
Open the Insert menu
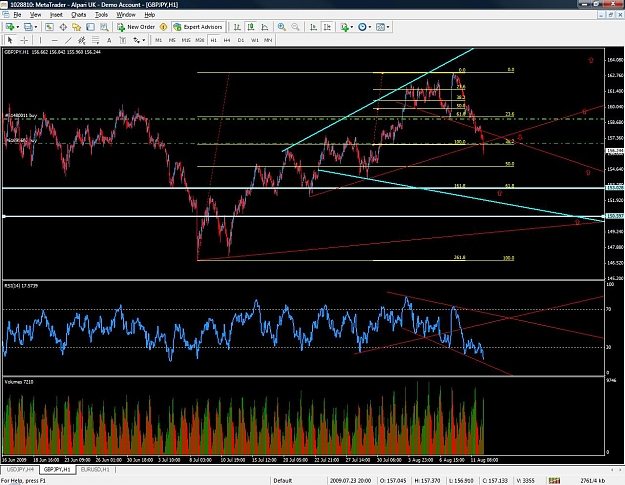pos(56,15)
